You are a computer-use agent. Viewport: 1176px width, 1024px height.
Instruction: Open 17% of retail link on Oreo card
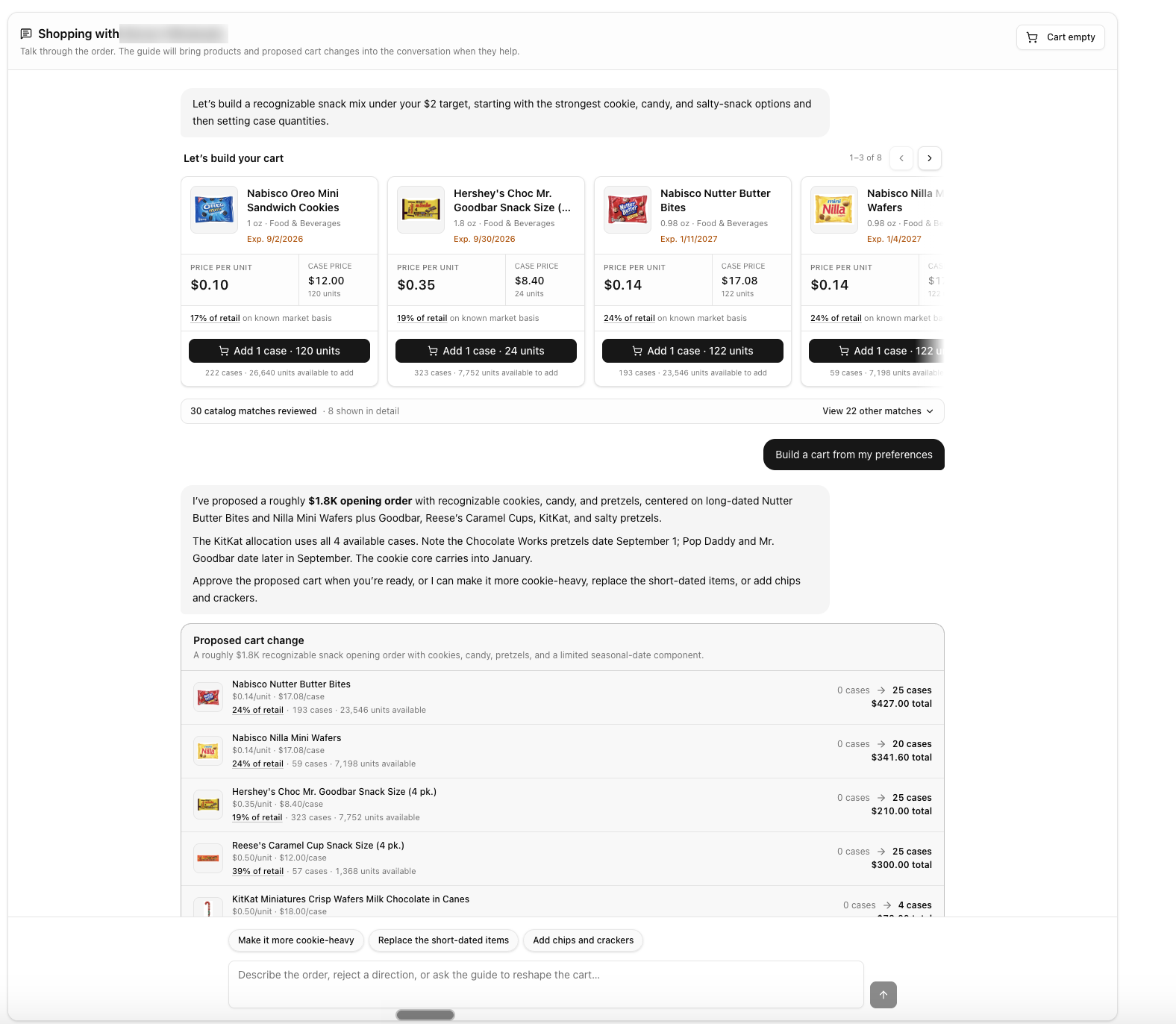click(x=215, y=318)
